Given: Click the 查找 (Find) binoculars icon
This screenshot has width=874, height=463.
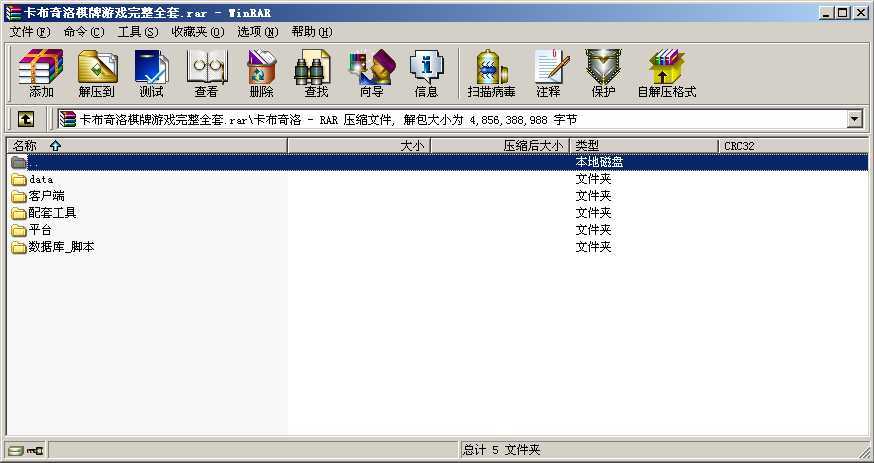Looking at the screenshot, I should pos(312,67).
